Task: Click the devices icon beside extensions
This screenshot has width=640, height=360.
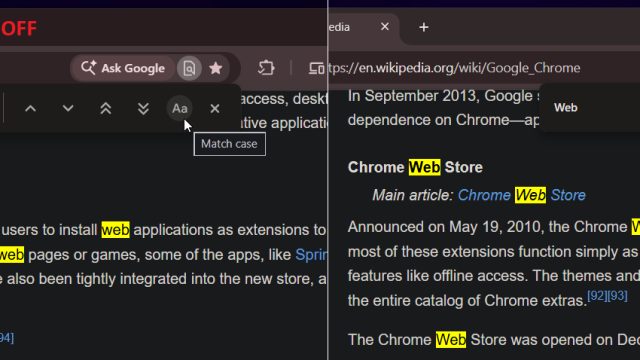Action: click(x=316, y=68)
